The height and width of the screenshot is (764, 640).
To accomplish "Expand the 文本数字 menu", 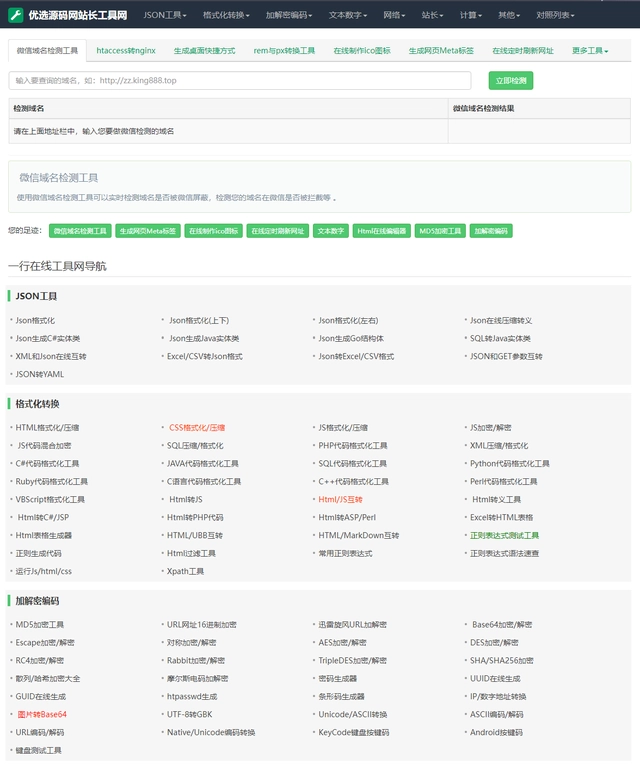I will click(348, 16).
